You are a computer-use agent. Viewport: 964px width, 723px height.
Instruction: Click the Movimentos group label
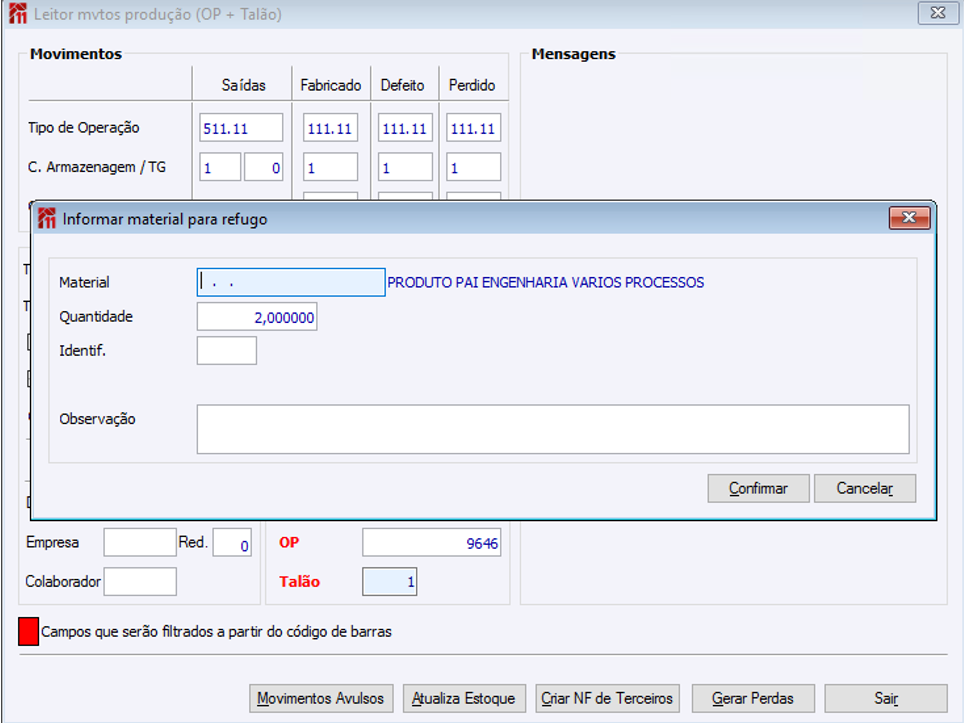(76, 54)
